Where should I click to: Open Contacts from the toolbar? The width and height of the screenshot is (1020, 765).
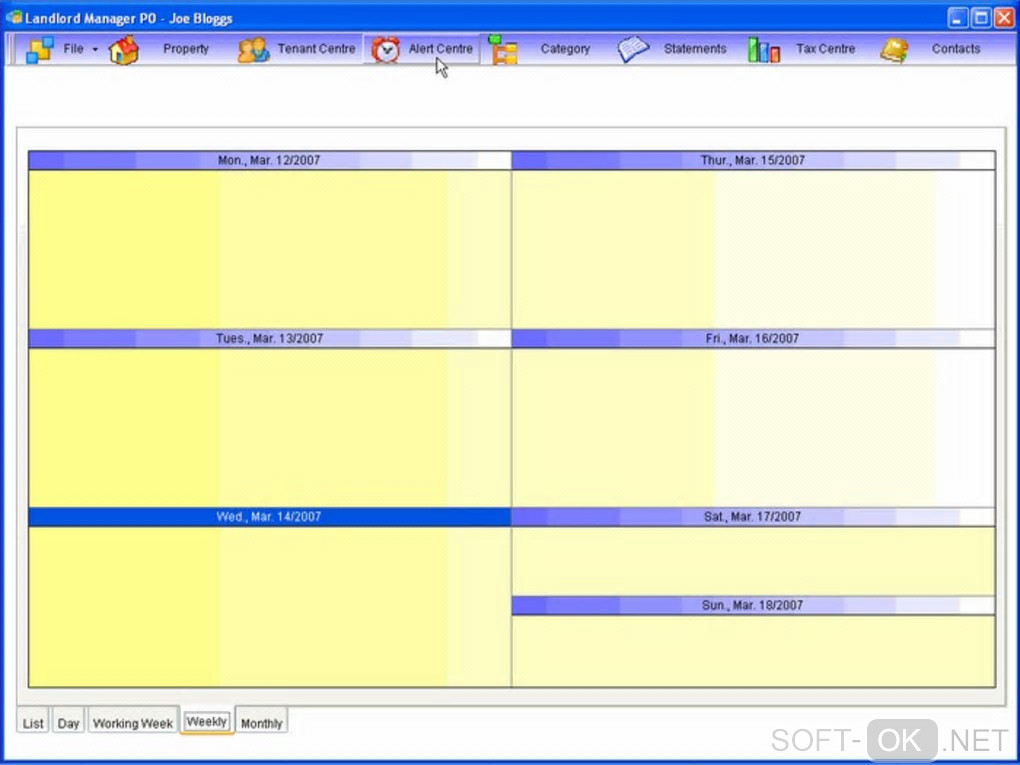click(x=956, y=49)
